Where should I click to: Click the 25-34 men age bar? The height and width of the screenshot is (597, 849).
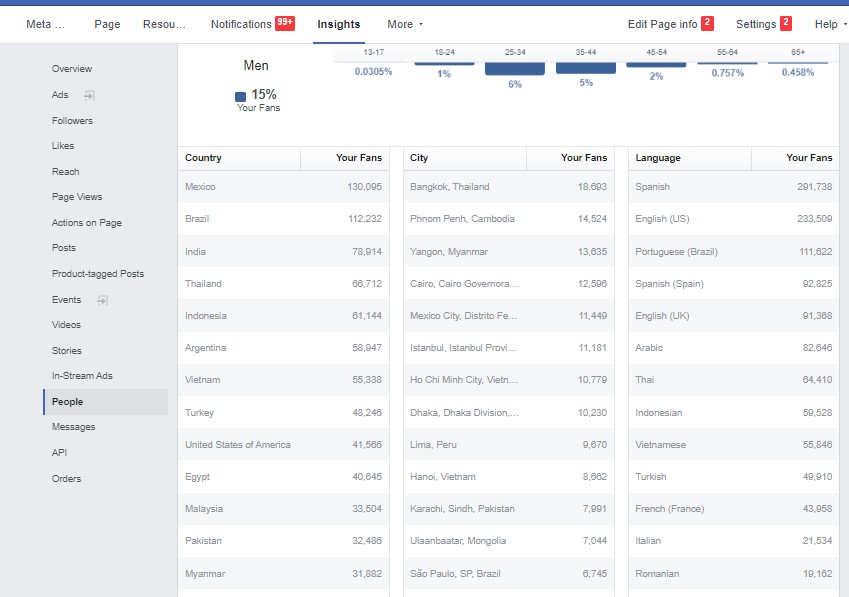click(515, 69)
